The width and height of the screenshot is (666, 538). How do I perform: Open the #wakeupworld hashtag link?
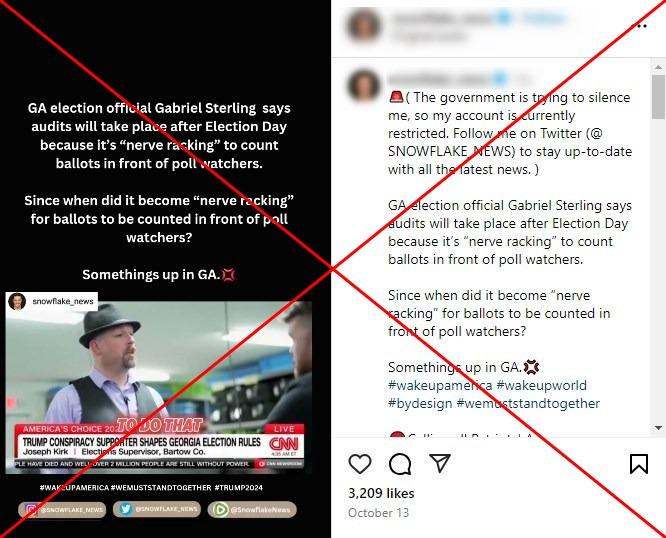click(542, 385)
